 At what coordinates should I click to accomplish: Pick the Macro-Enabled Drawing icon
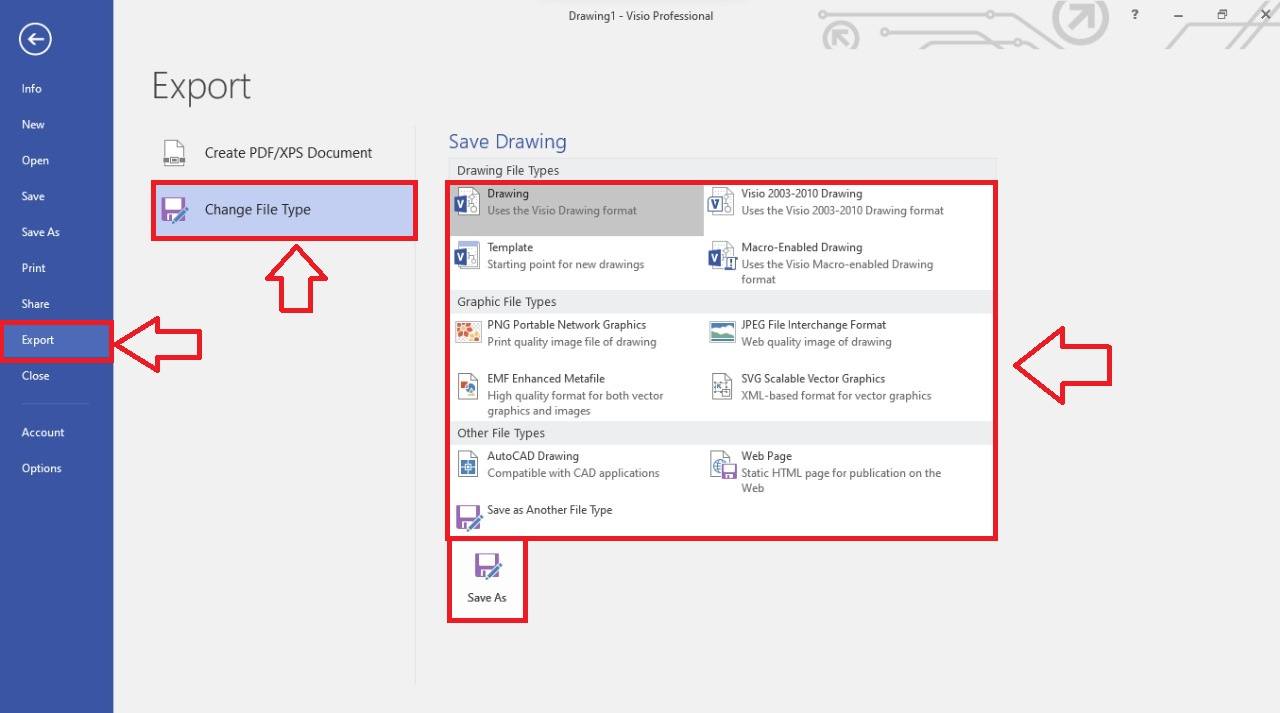tap(721, 255)
